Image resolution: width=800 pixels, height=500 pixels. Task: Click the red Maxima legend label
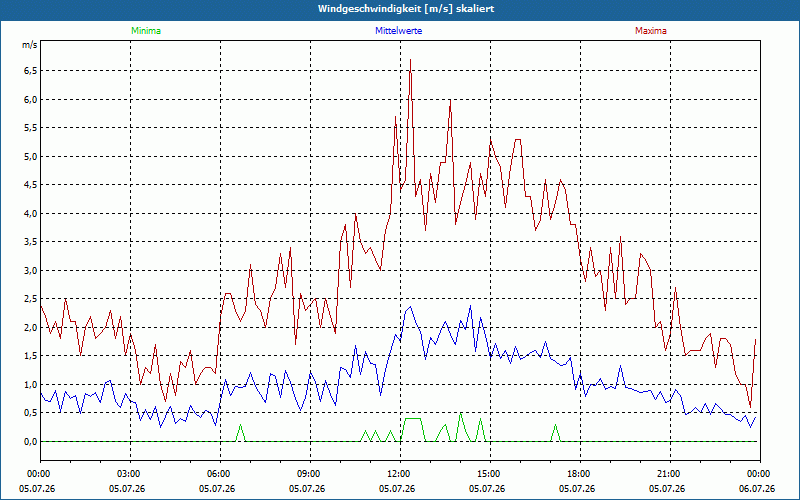click(651, 31)
